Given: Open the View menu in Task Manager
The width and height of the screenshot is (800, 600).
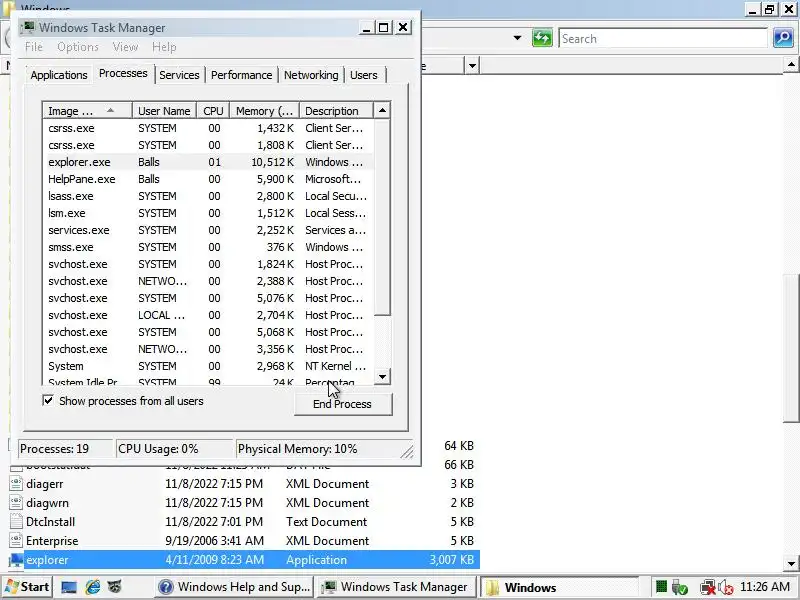Looking at the screenshot, I should point(125,47).
